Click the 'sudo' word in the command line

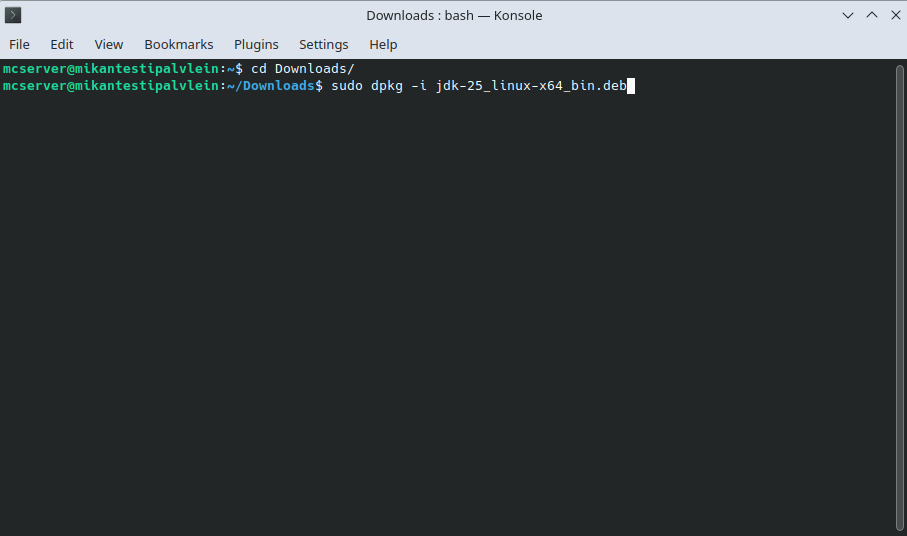[x=347, y=86]
